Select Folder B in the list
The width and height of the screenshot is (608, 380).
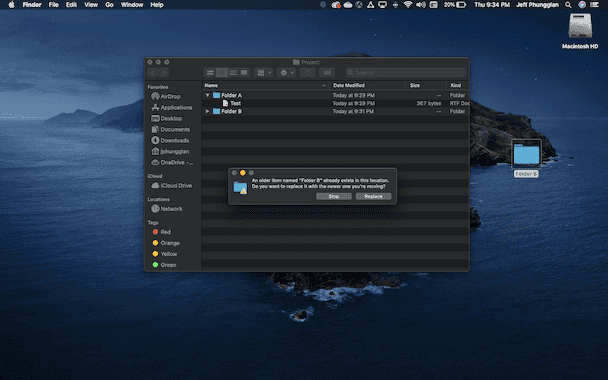click(x=336, y=111)
